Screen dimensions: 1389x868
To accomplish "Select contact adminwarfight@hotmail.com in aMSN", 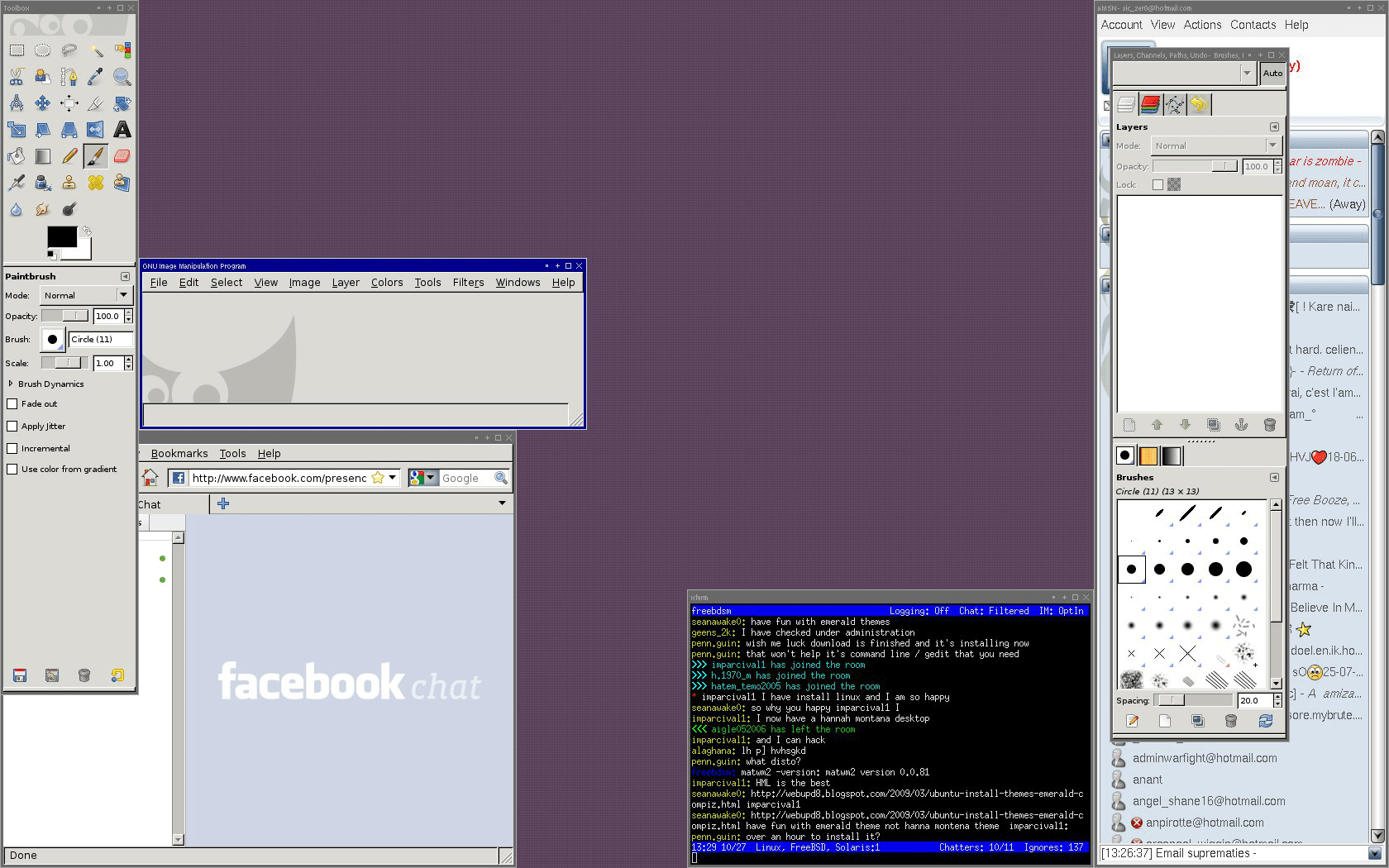I will click(1205, 758).
